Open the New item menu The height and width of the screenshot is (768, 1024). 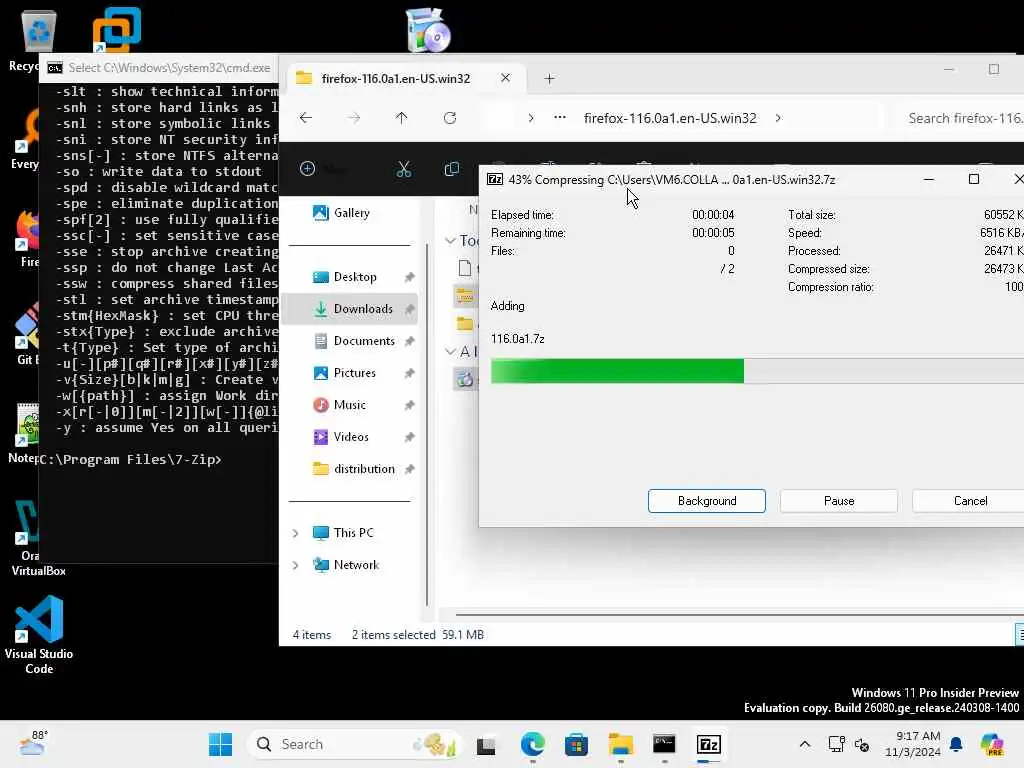pos(324,169)
